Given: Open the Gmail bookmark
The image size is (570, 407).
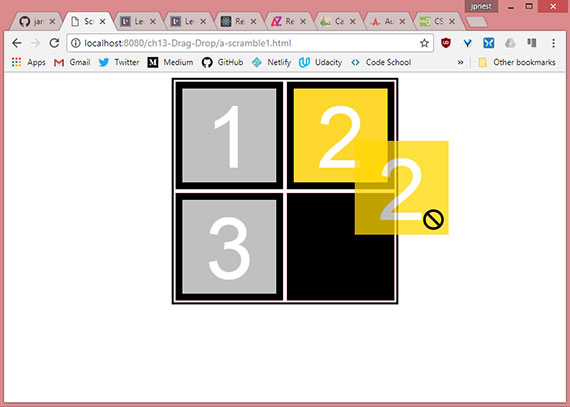Looking at the screenshot, I should (x=72, y=63).
